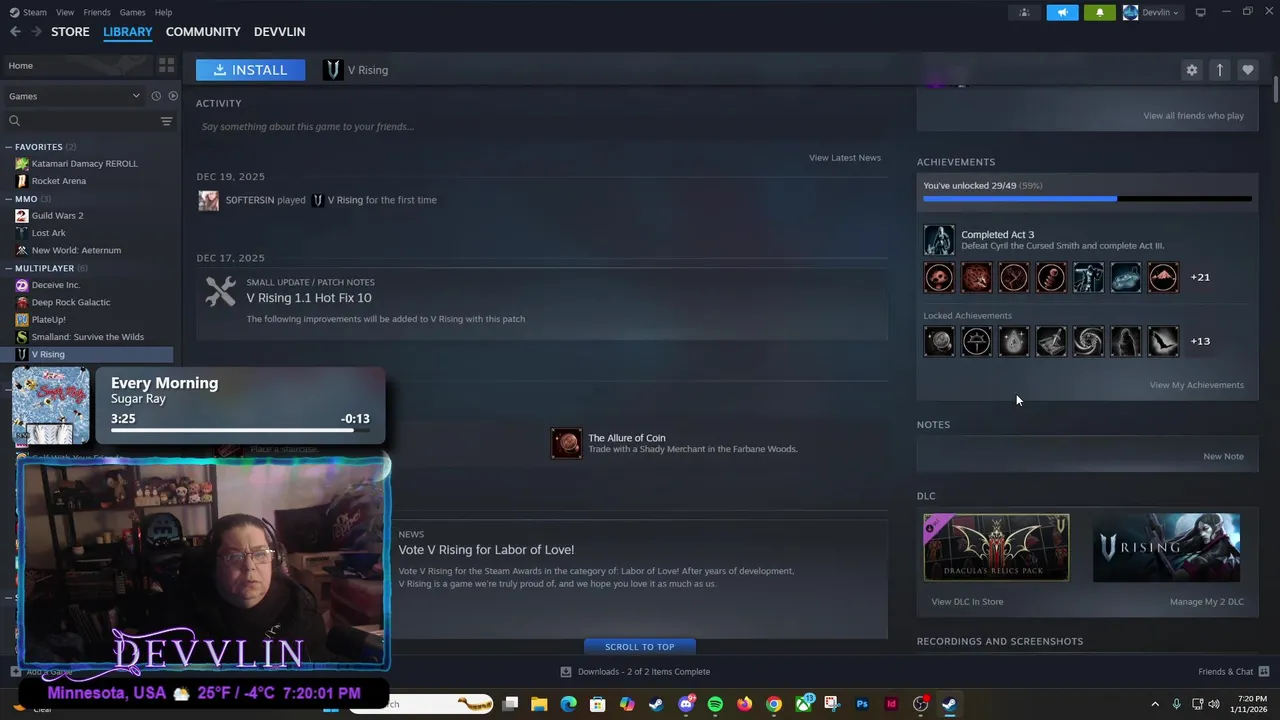1280x720 pixels.
Task: Show the +21 more unlocked achievements
Action: tap(1200, 277)
